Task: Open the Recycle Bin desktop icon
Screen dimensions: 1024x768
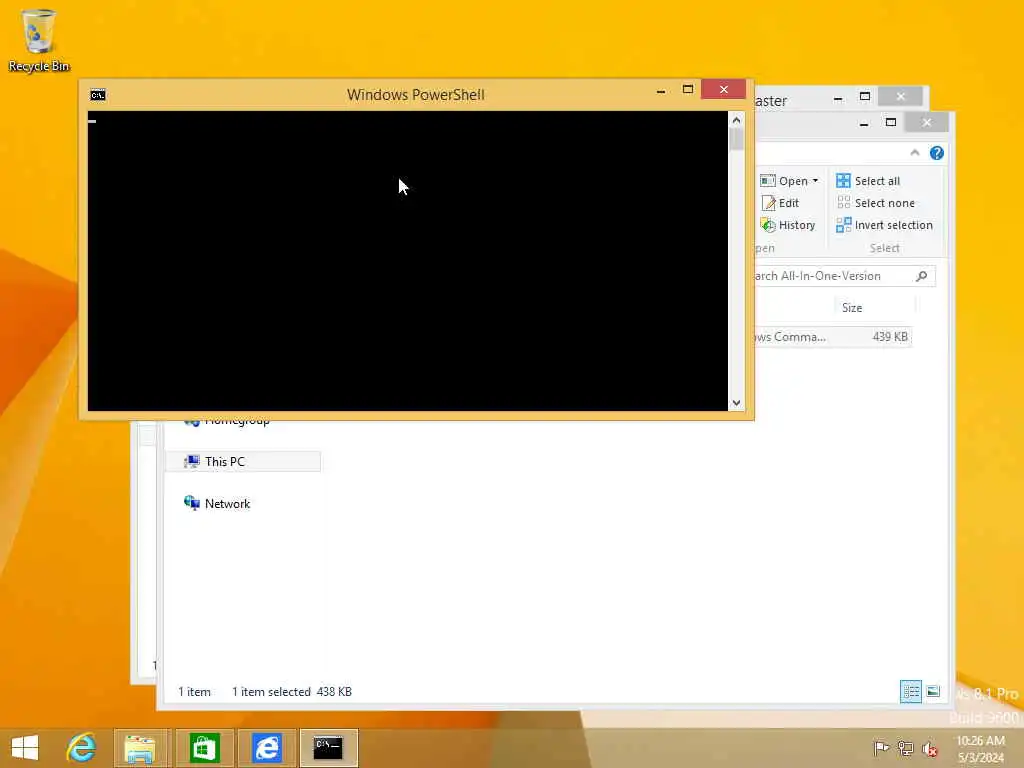Action: pyautogui.click(x=39, y=40)
